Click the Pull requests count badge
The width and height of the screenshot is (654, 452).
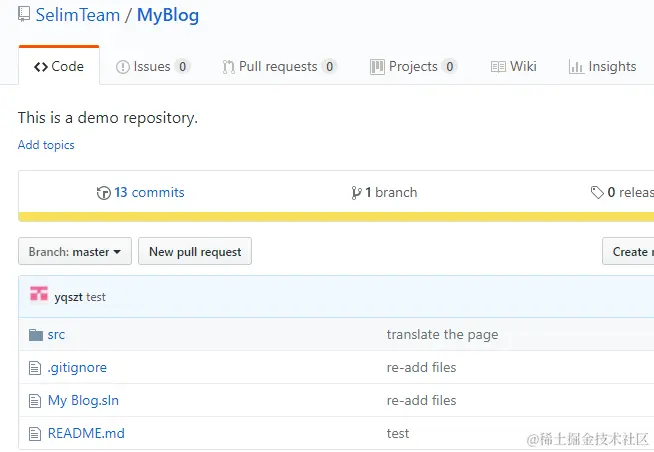(x=330, y=66)
